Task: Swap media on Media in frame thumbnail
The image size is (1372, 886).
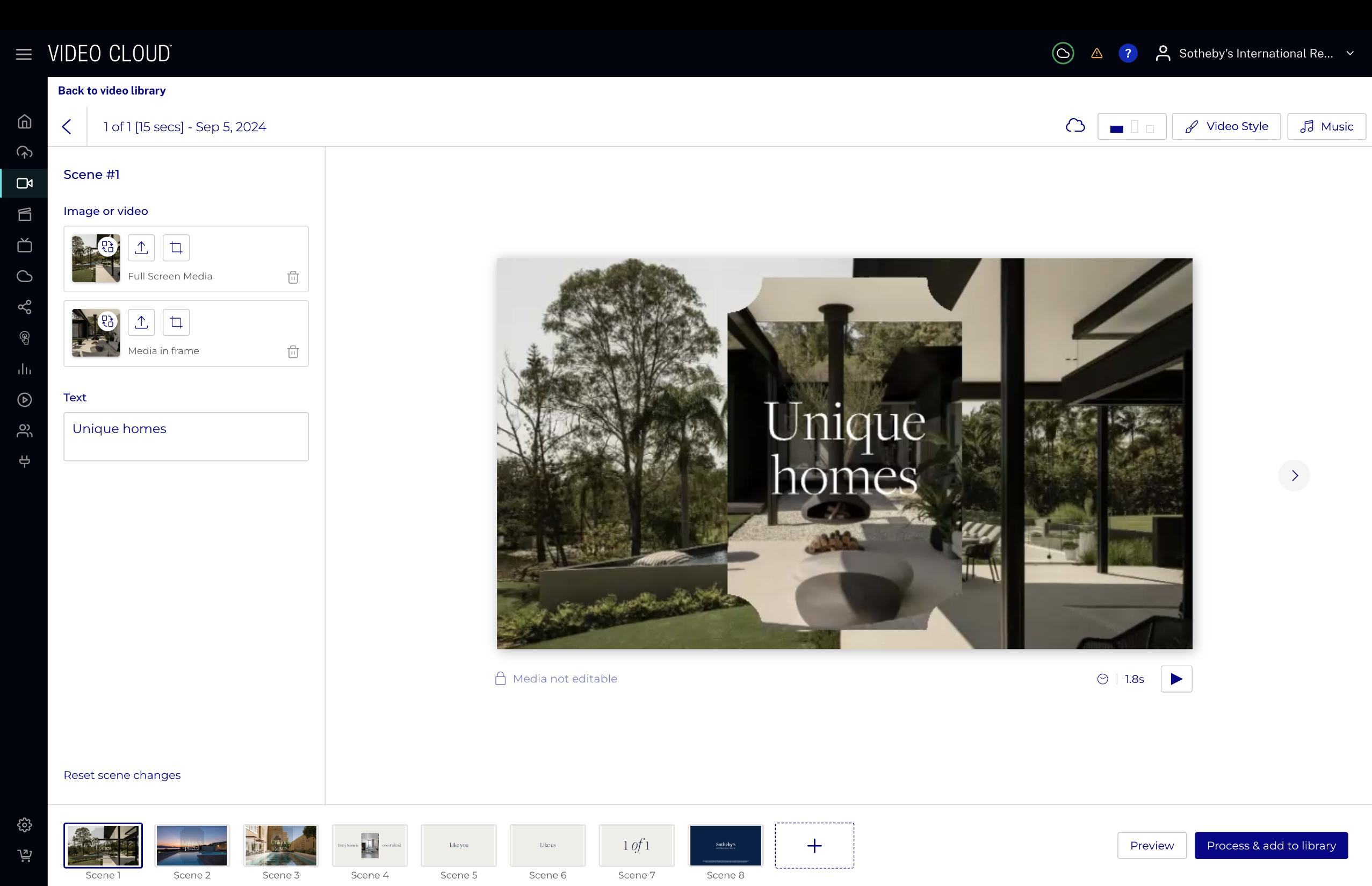Action: point(107,321)
